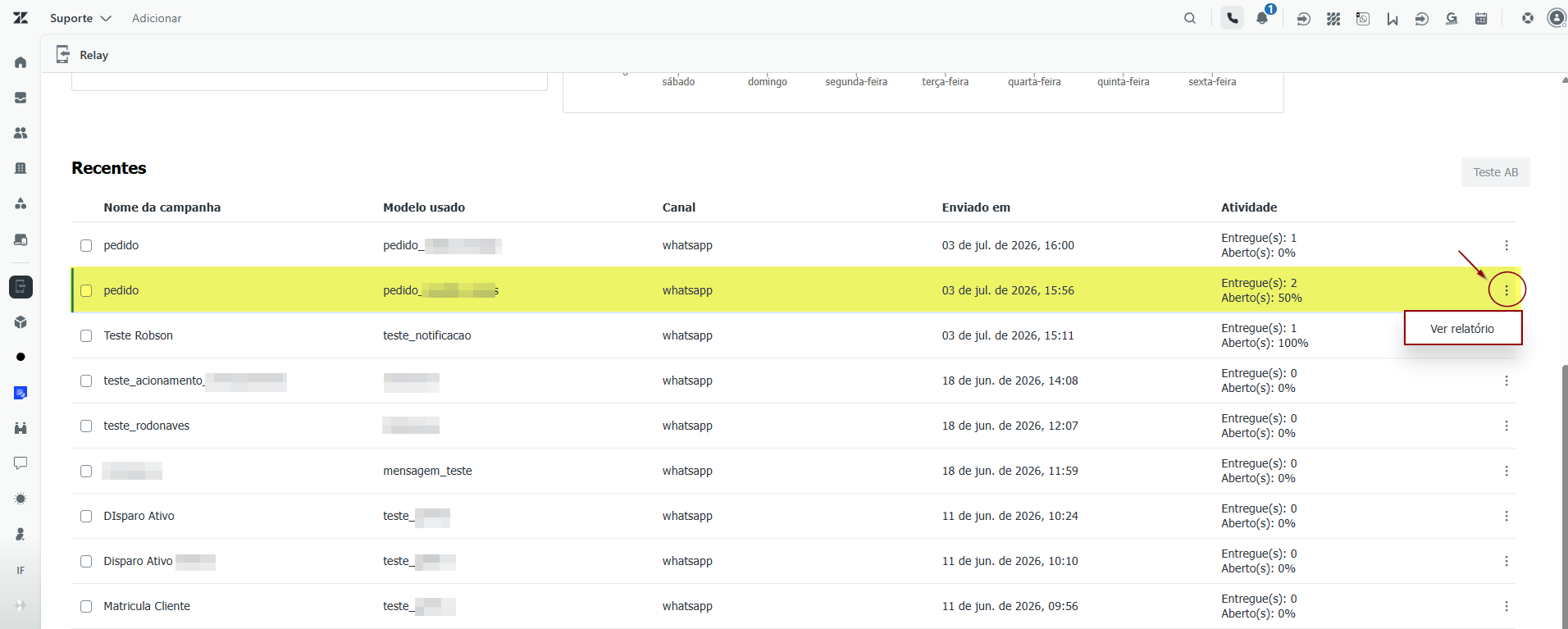Open options menu for pedido 15:56 row
The width and height of the screenshot is (1568, 629).
(1506, 290)
